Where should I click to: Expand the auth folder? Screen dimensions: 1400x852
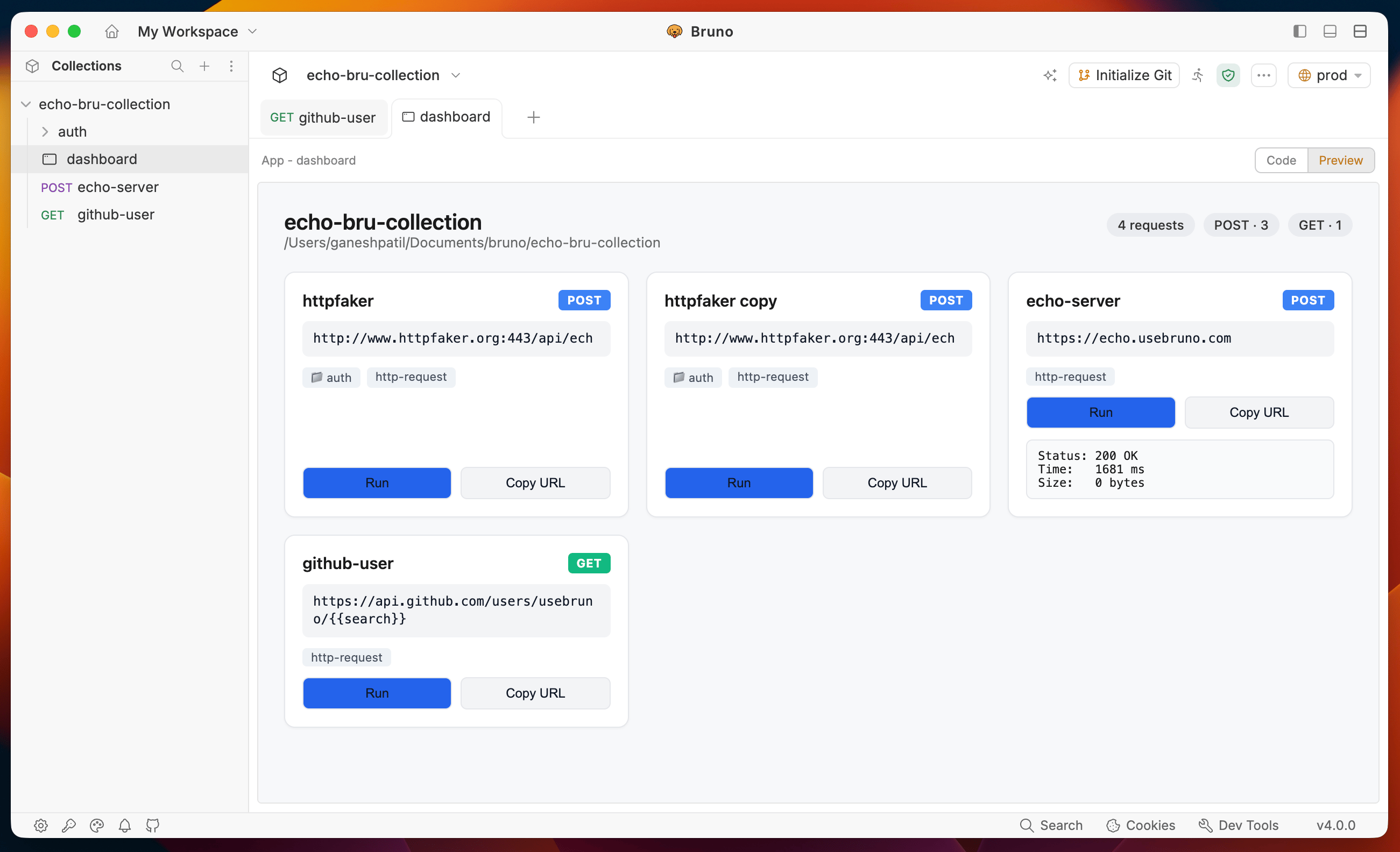click(45, 132)
